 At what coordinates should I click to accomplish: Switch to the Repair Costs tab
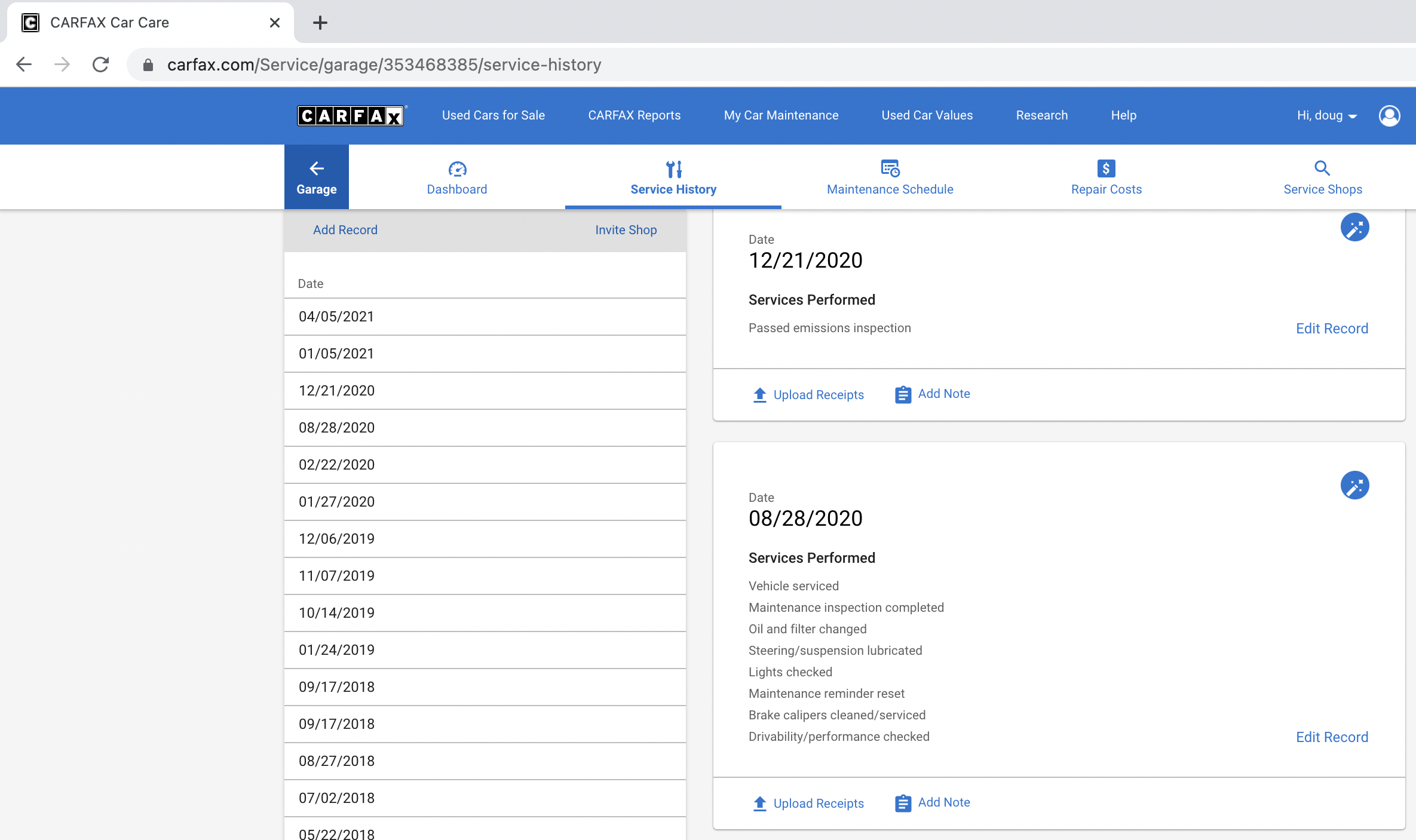click(x=1107, y=177)
